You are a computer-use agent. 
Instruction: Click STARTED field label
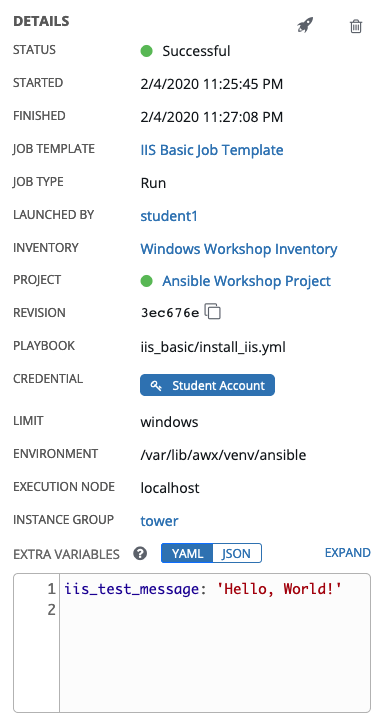pos(38,83)
